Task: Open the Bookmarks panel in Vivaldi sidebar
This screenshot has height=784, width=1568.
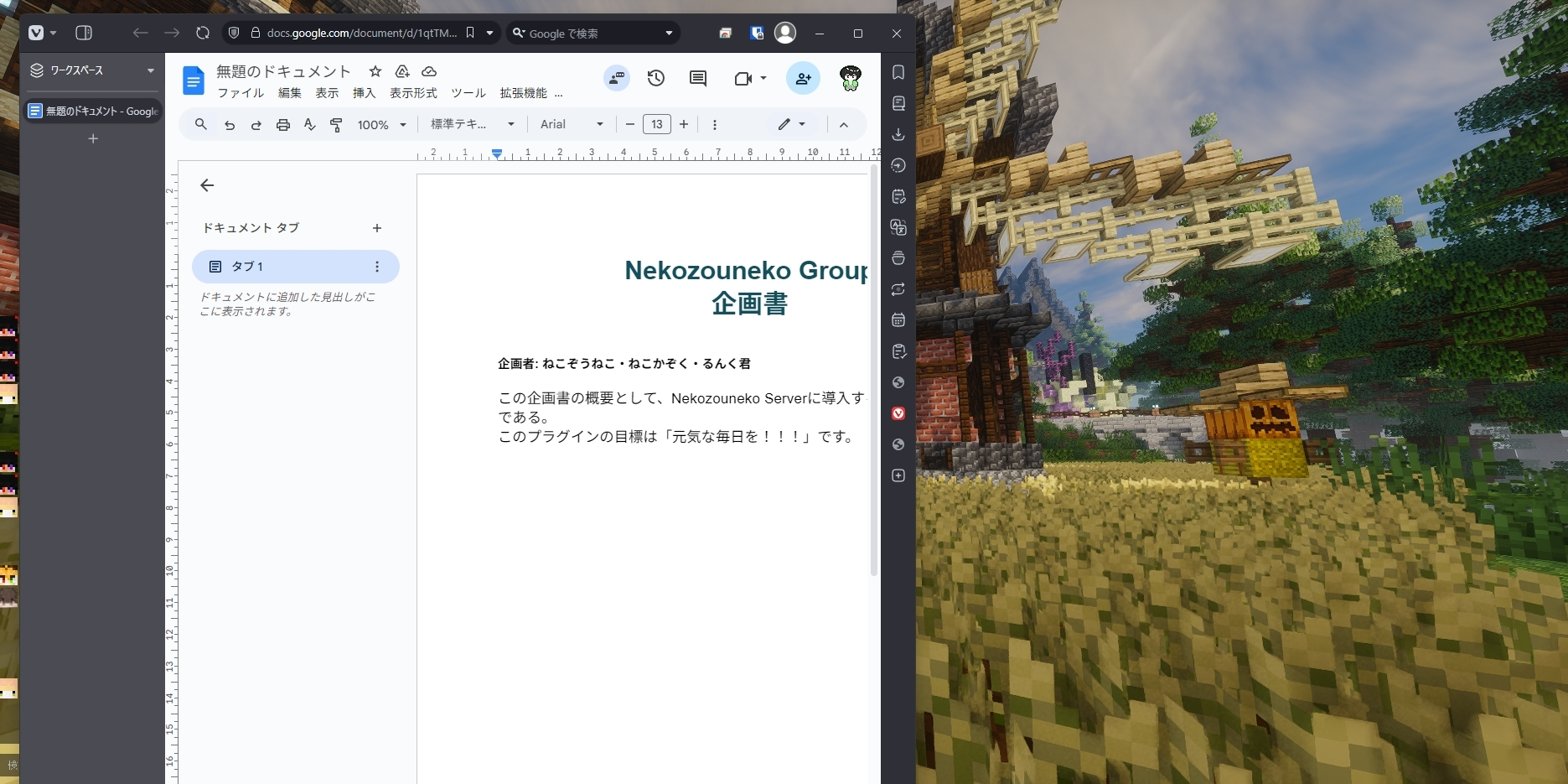Action: tap(898, 73)
